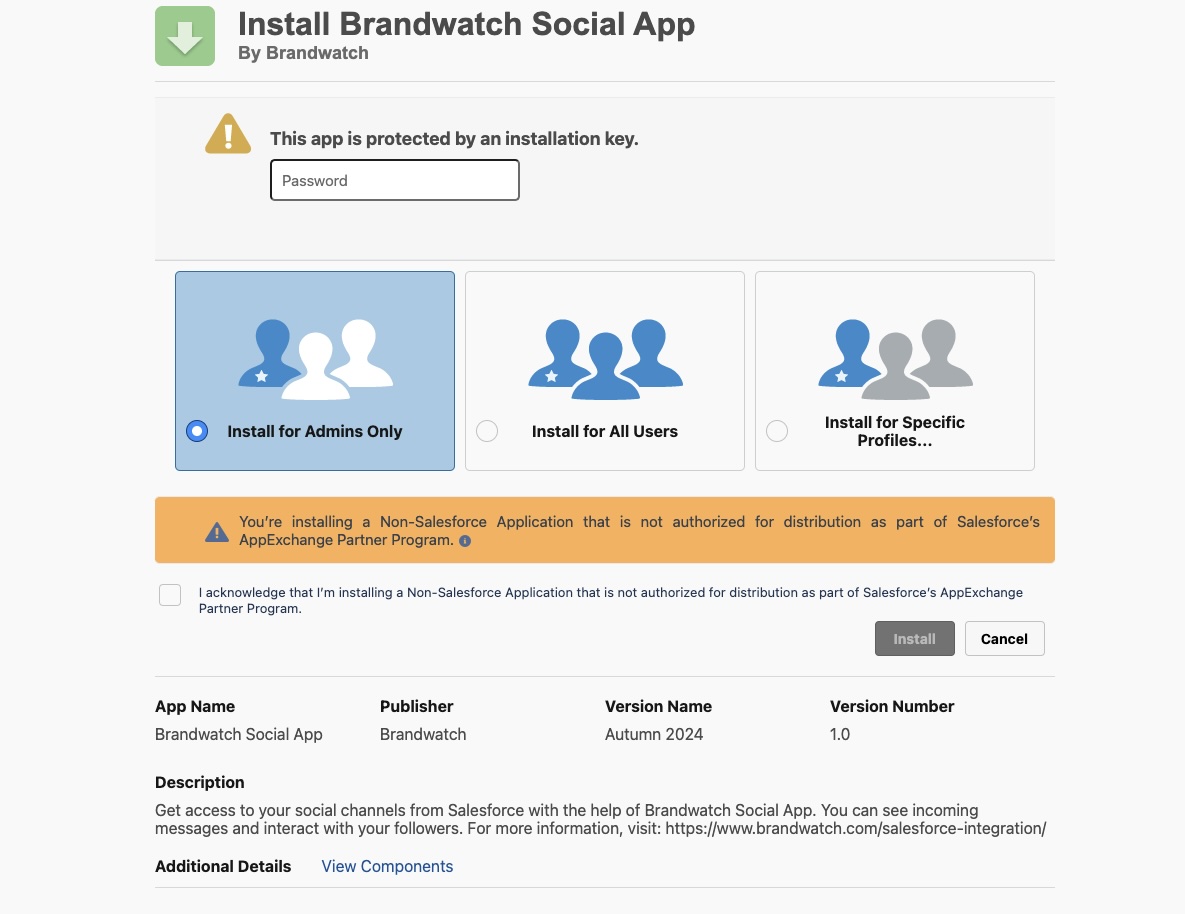Screen dimensions: 1185x914
Task: Click the 'Description' heading
Action: [x=200, y=782]
